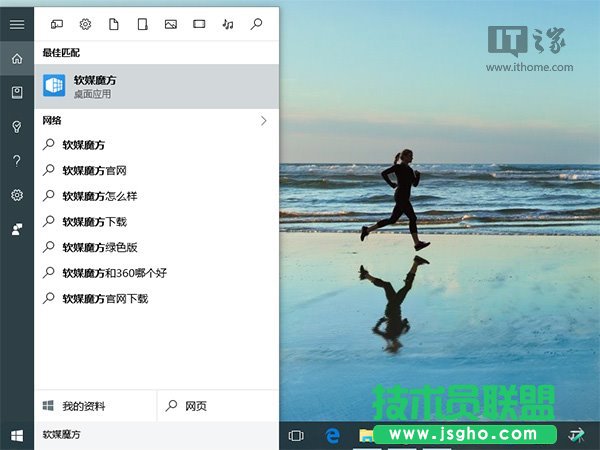Click the Home icon in sidebar
Viewport: 600px width, 450px height.
16,59
